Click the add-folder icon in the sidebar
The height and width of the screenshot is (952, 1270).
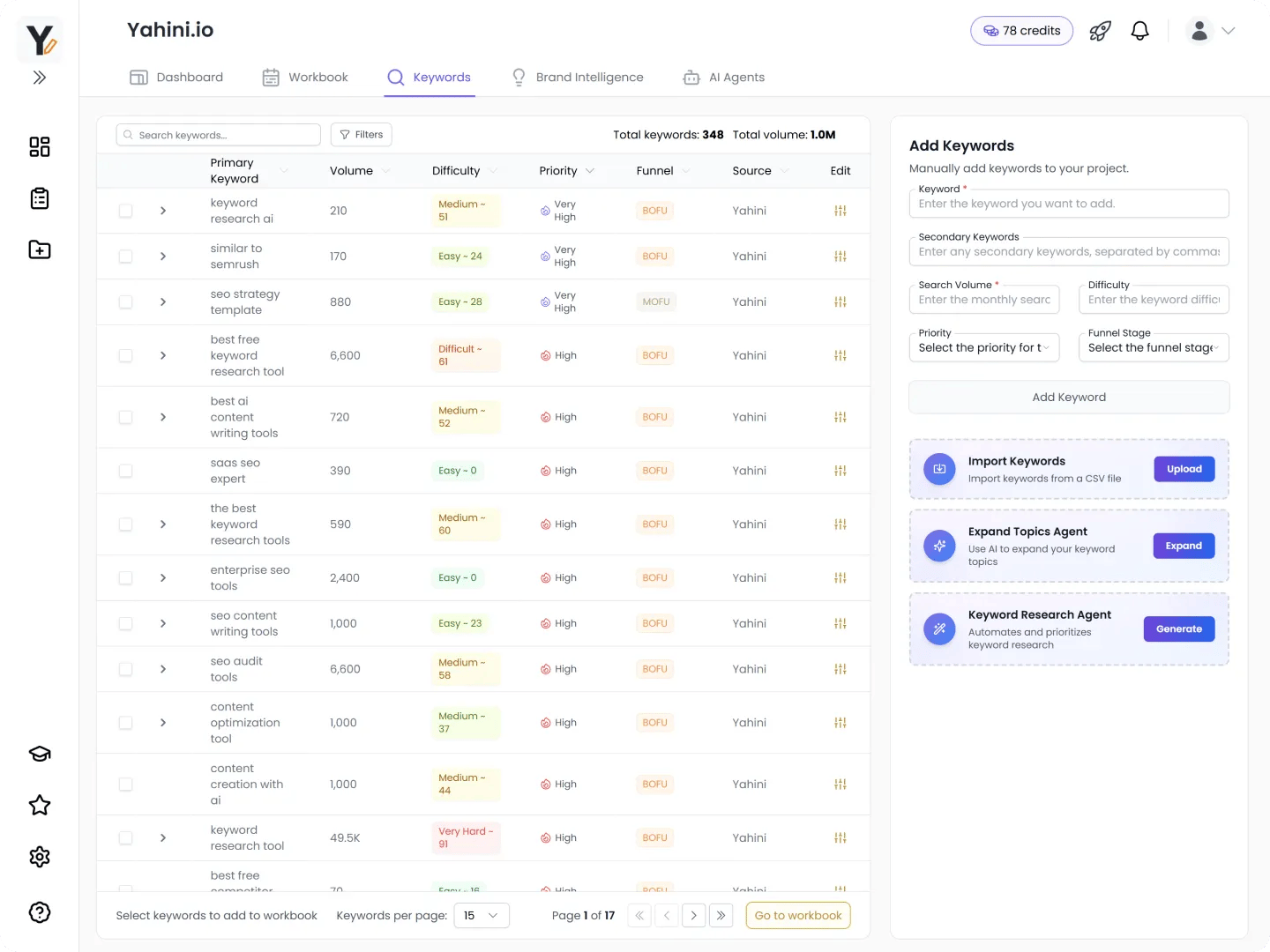[39, 249]
